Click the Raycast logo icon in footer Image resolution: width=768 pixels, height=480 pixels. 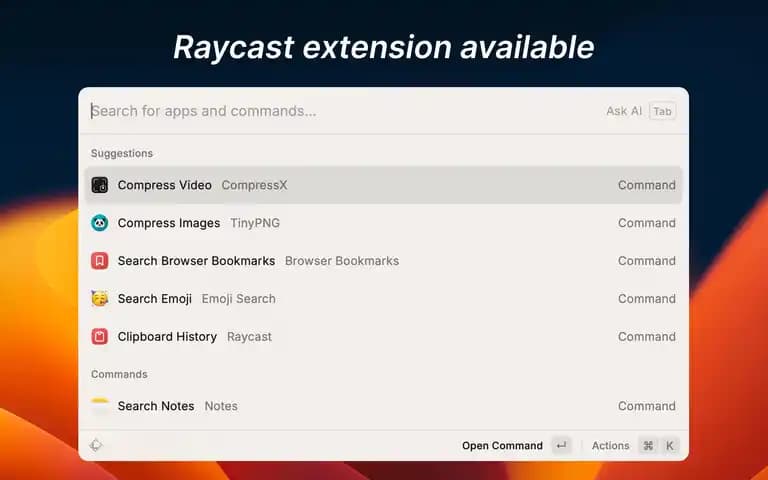click(96, 445)
